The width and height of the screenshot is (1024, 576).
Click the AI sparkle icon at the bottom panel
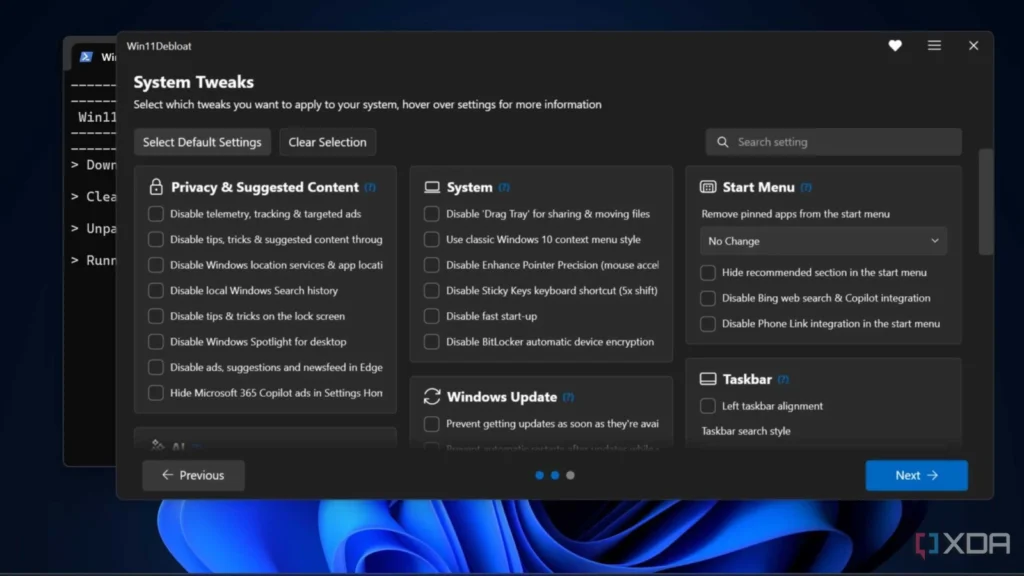click(x=156, y=446)
